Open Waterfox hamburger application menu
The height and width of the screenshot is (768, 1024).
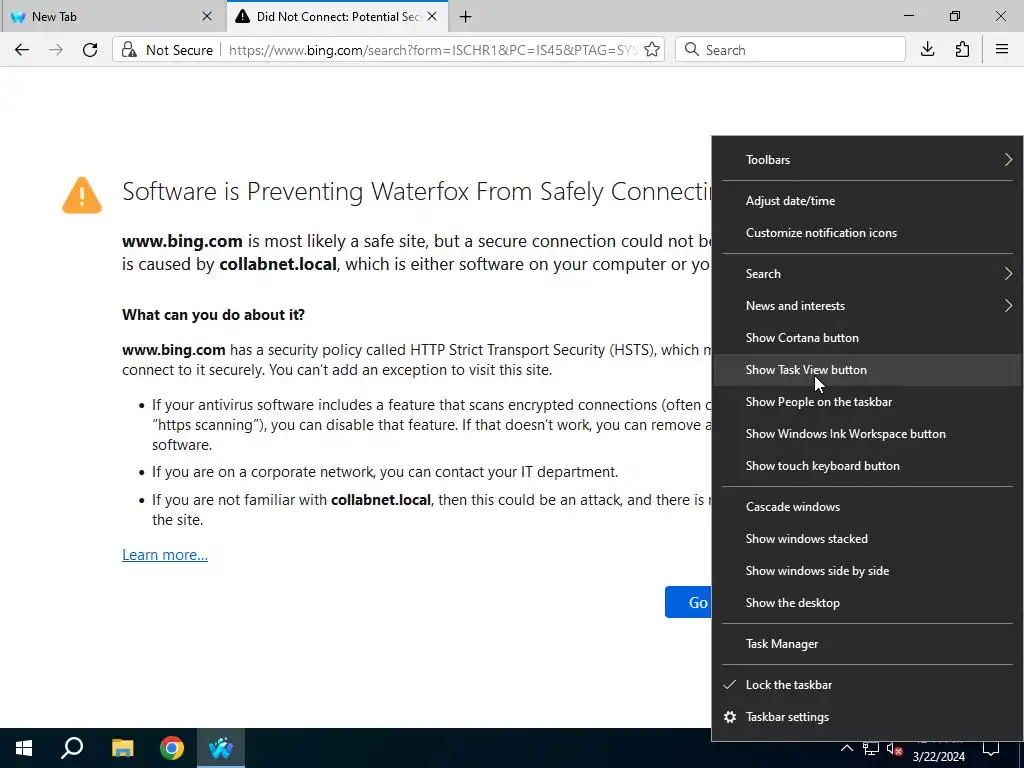pos(1002,50)
